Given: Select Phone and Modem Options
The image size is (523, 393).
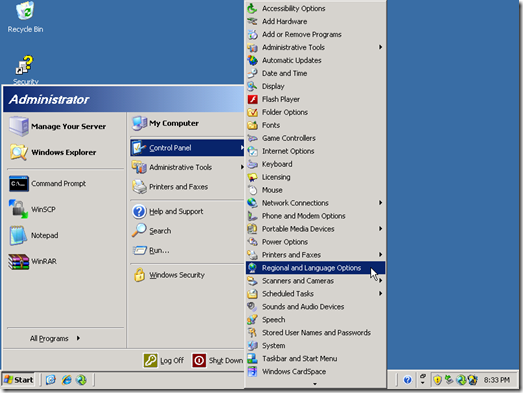Looking at the screenshot, I should [315, 216].
